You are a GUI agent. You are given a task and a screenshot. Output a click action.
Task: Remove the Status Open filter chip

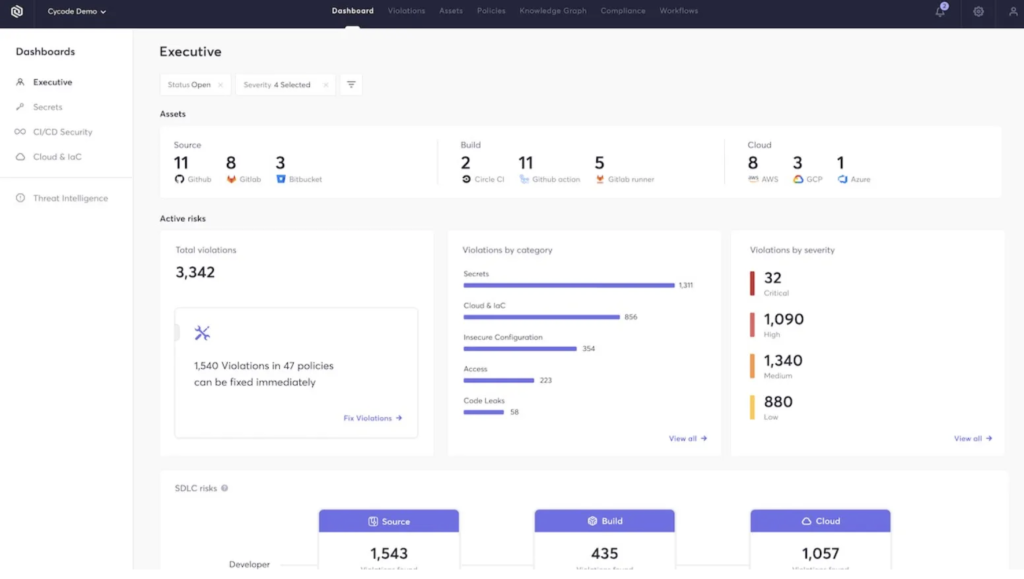(220, 85)
